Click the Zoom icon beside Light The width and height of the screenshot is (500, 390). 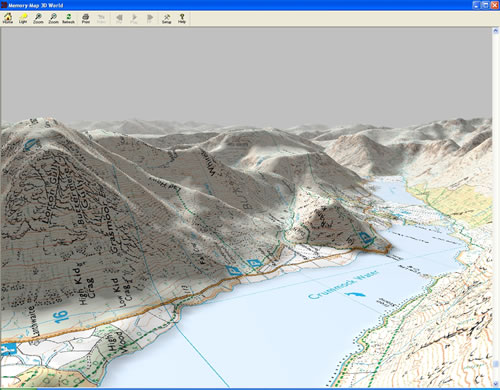point(38,18)
